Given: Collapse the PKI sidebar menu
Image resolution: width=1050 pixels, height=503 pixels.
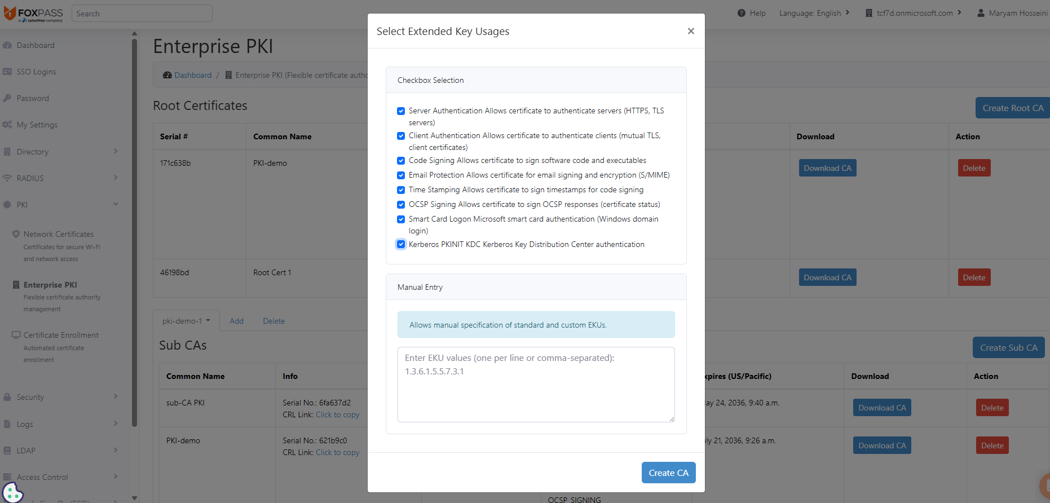Looking at the screenshot, I should point(115,204).
